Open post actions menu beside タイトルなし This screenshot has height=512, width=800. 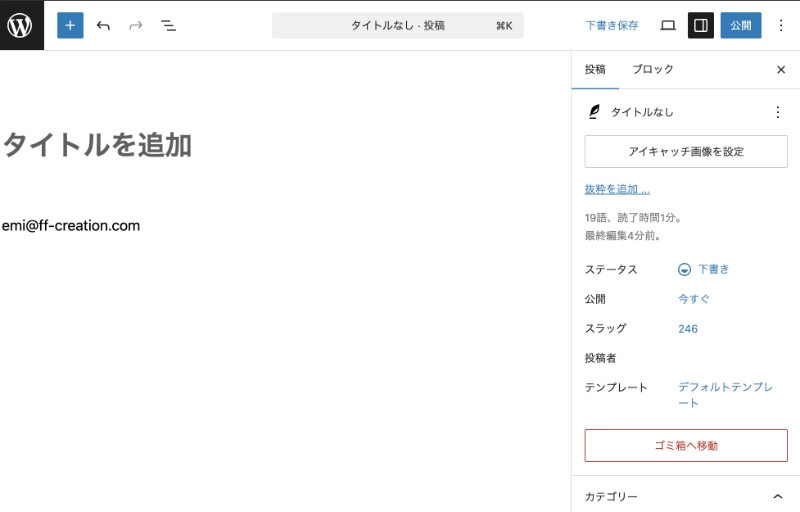click(x=778, y=112)
